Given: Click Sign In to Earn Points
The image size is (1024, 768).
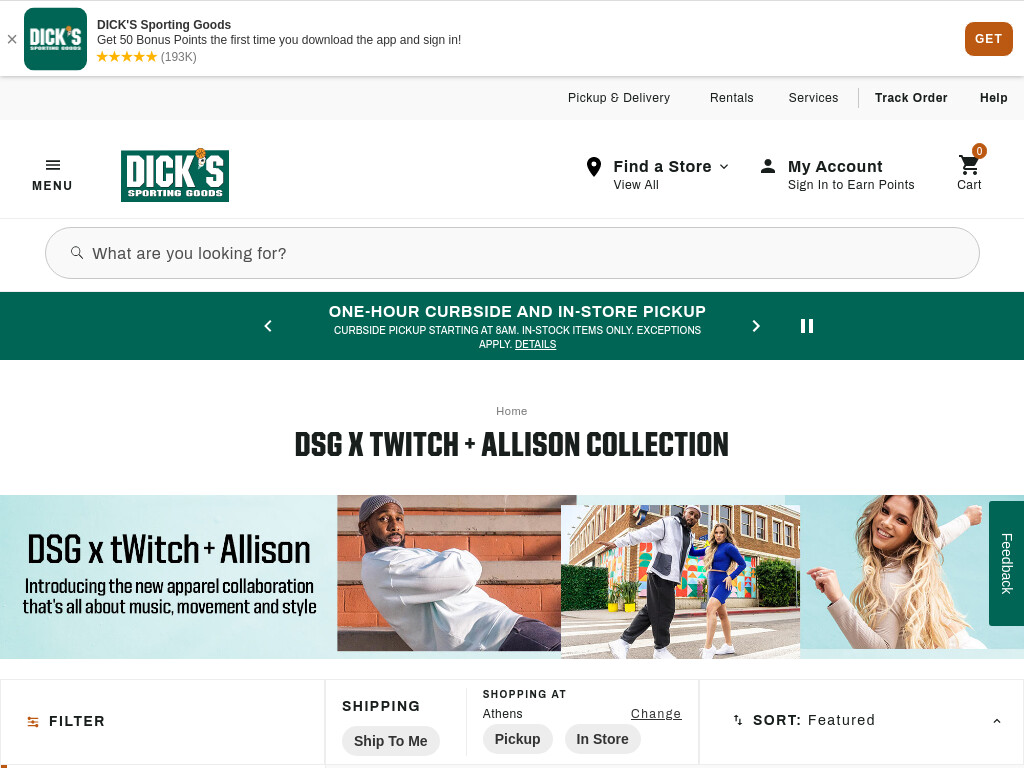Looking at the screenshot, I should pos(850,185).
